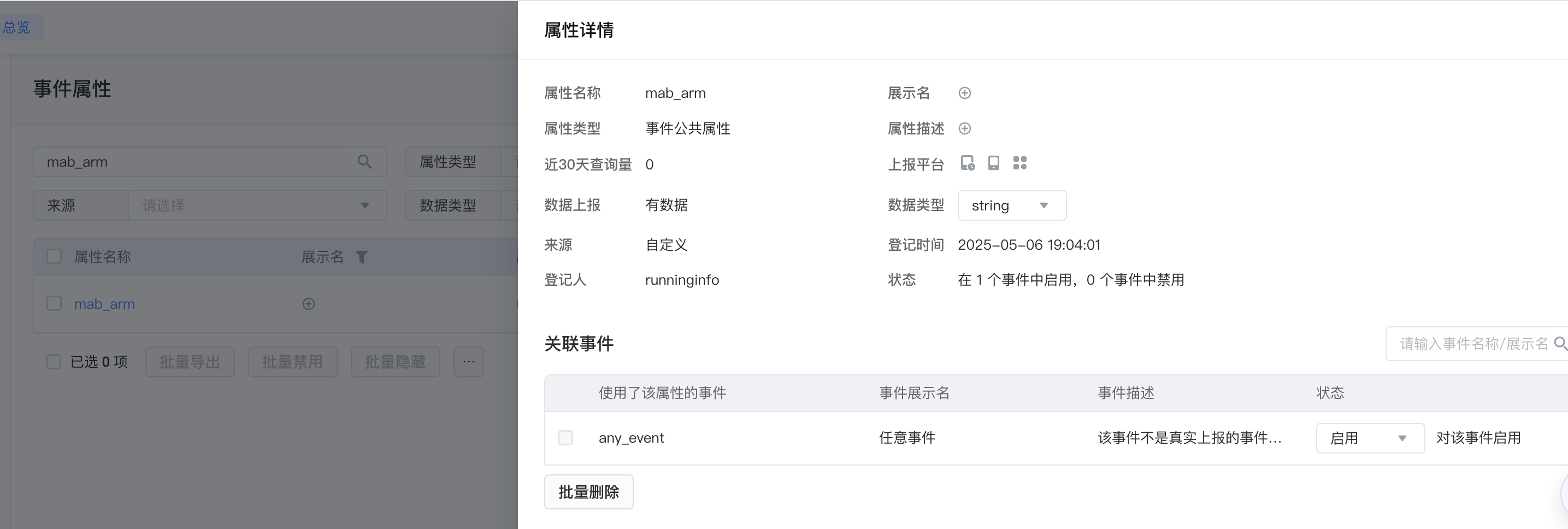Click the add icon beside 展示名 in details
This screenshot has width=1568, height=529.
pos(965,93)
